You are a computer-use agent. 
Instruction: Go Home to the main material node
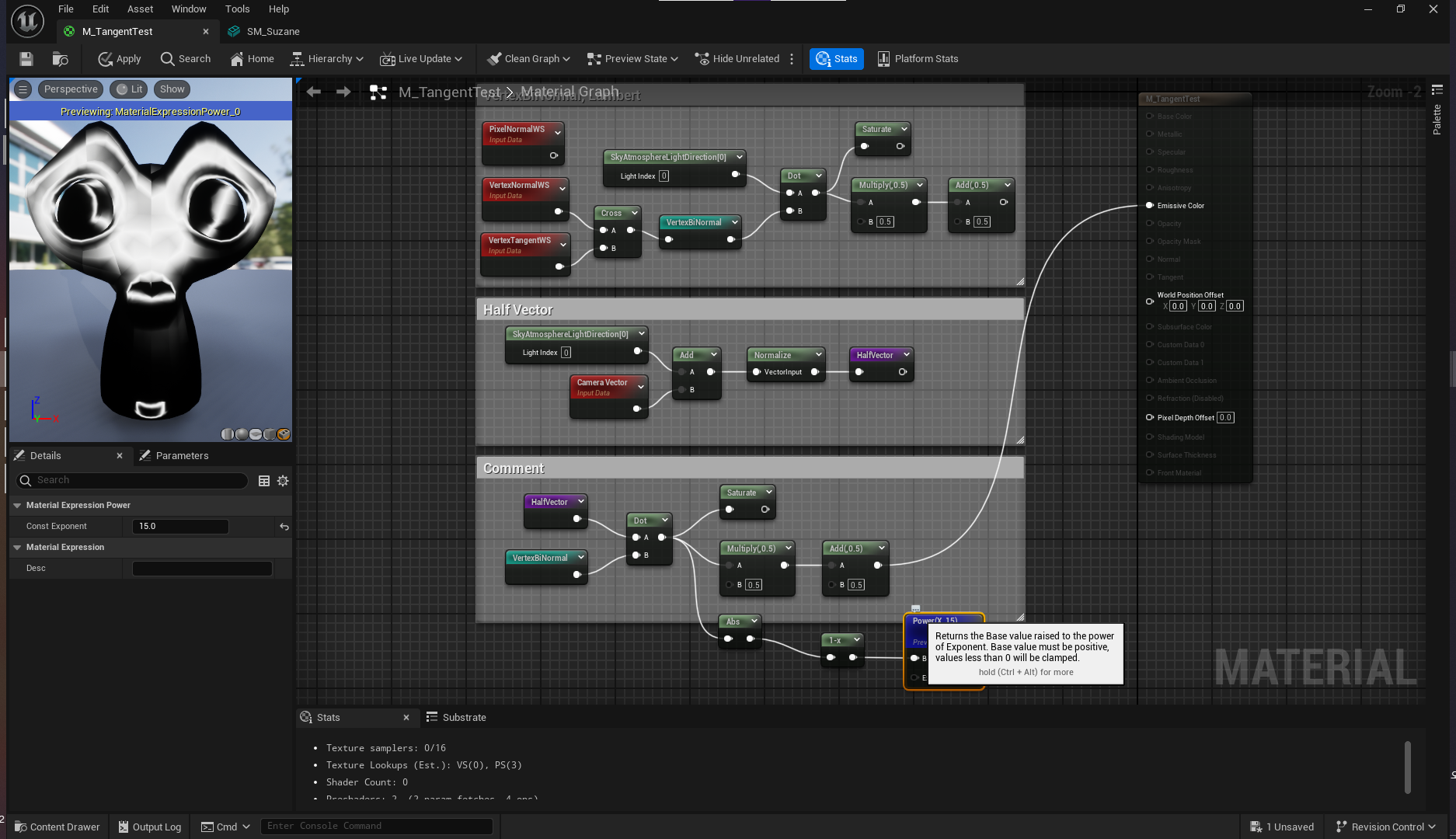pos(253,59)
